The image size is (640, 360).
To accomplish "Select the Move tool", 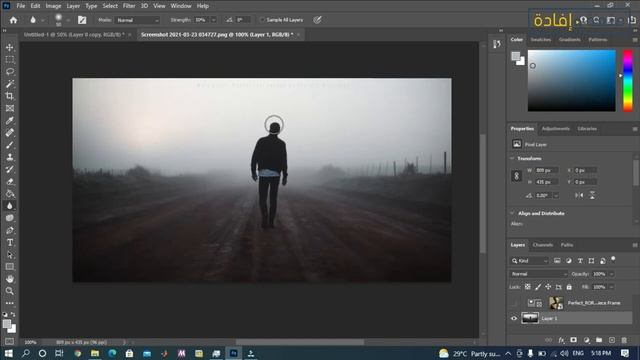I will pyautogui.click(x=10, y=47).
